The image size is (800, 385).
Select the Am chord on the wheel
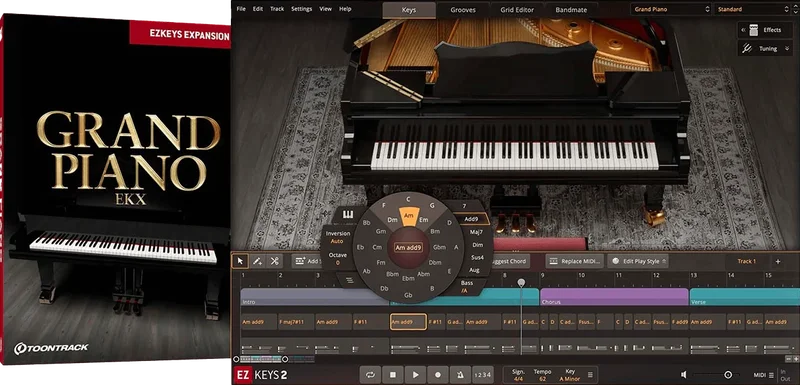tap(408, 216)
